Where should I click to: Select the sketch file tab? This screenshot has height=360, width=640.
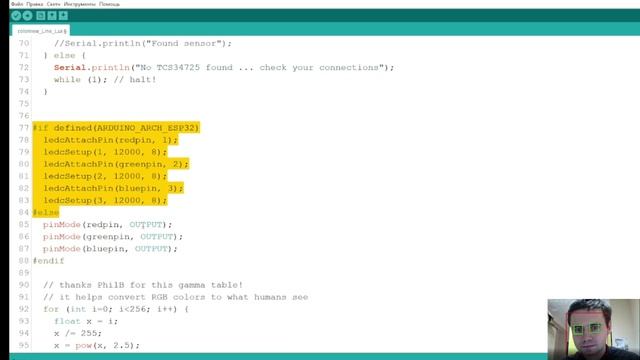[41, 31]
